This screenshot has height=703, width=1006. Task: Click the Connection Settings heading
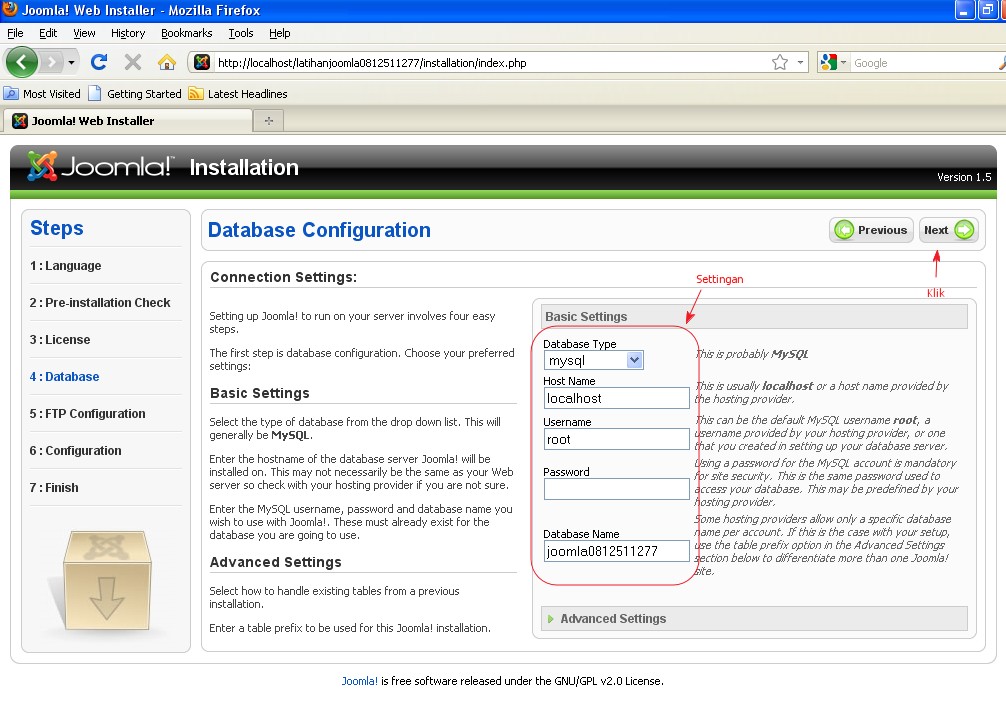(x=283, y=277)
